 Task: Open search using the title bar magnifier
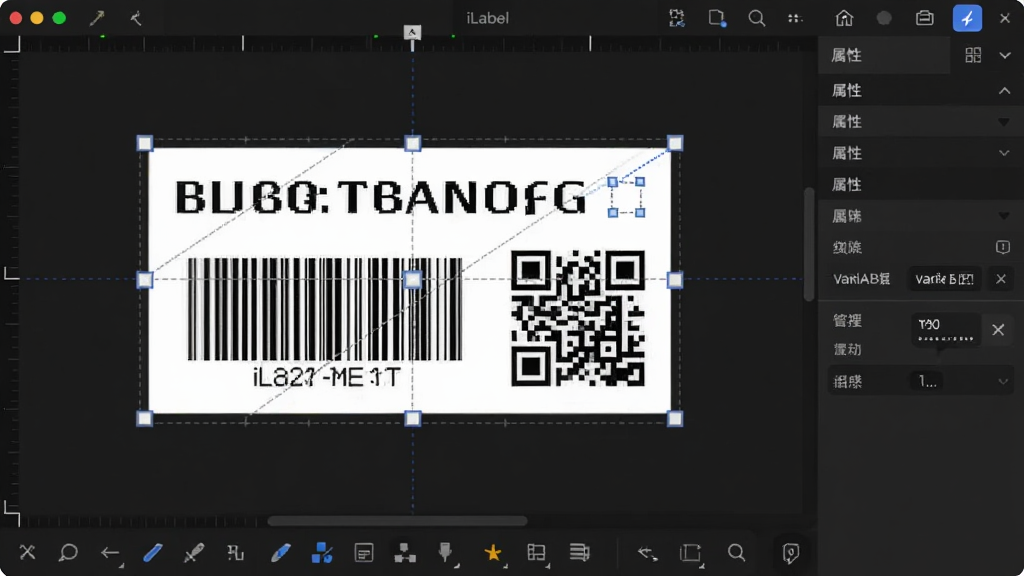[756, 18]
